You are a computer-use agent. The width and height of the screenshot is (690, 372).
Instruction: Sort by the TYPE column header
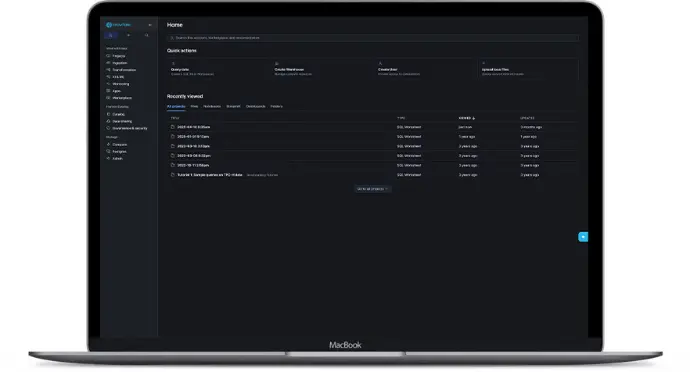[401, 118]
